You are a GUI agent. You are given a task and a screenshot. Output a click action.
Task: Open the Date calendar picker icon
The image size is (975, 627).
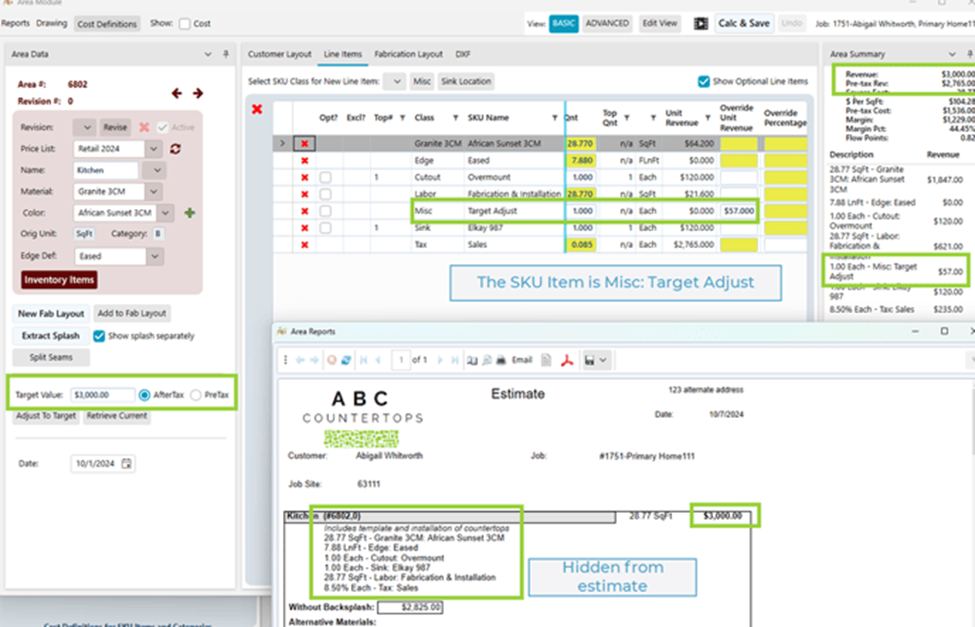[x=126, y=463]
